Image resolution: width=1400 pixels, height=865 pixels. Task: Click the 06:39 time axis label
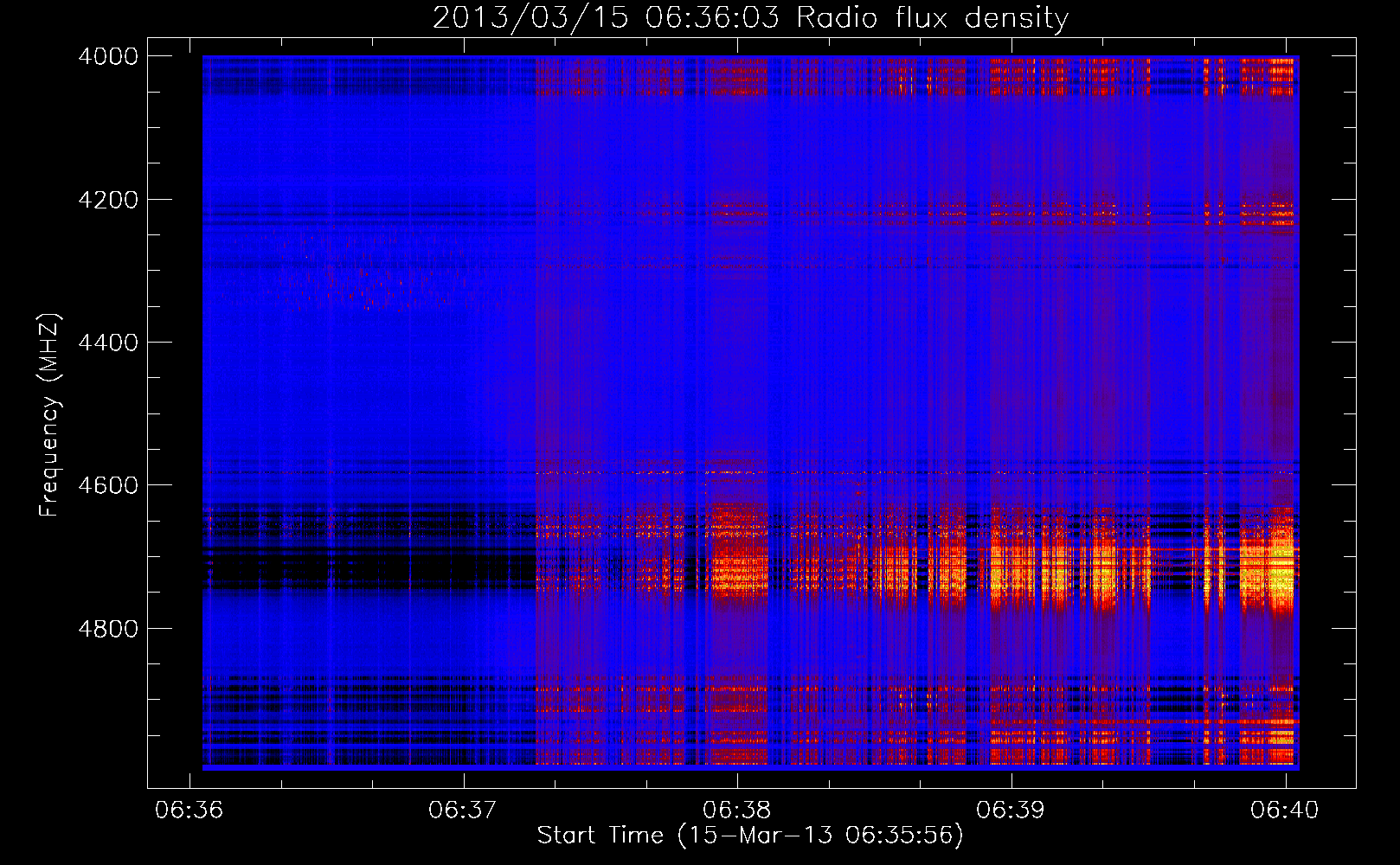point(1010,810)
